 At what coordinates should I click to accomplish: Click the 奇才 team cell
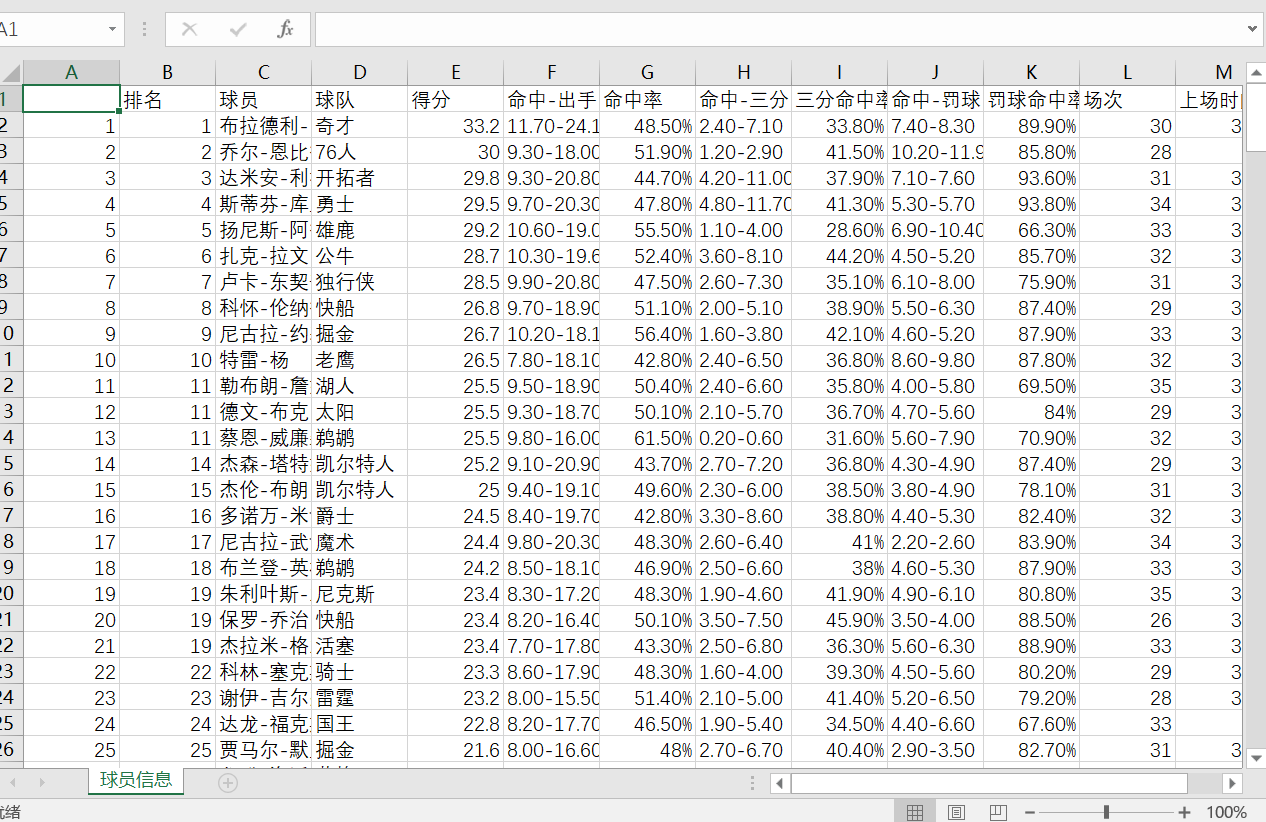click(x=359, y=126)
